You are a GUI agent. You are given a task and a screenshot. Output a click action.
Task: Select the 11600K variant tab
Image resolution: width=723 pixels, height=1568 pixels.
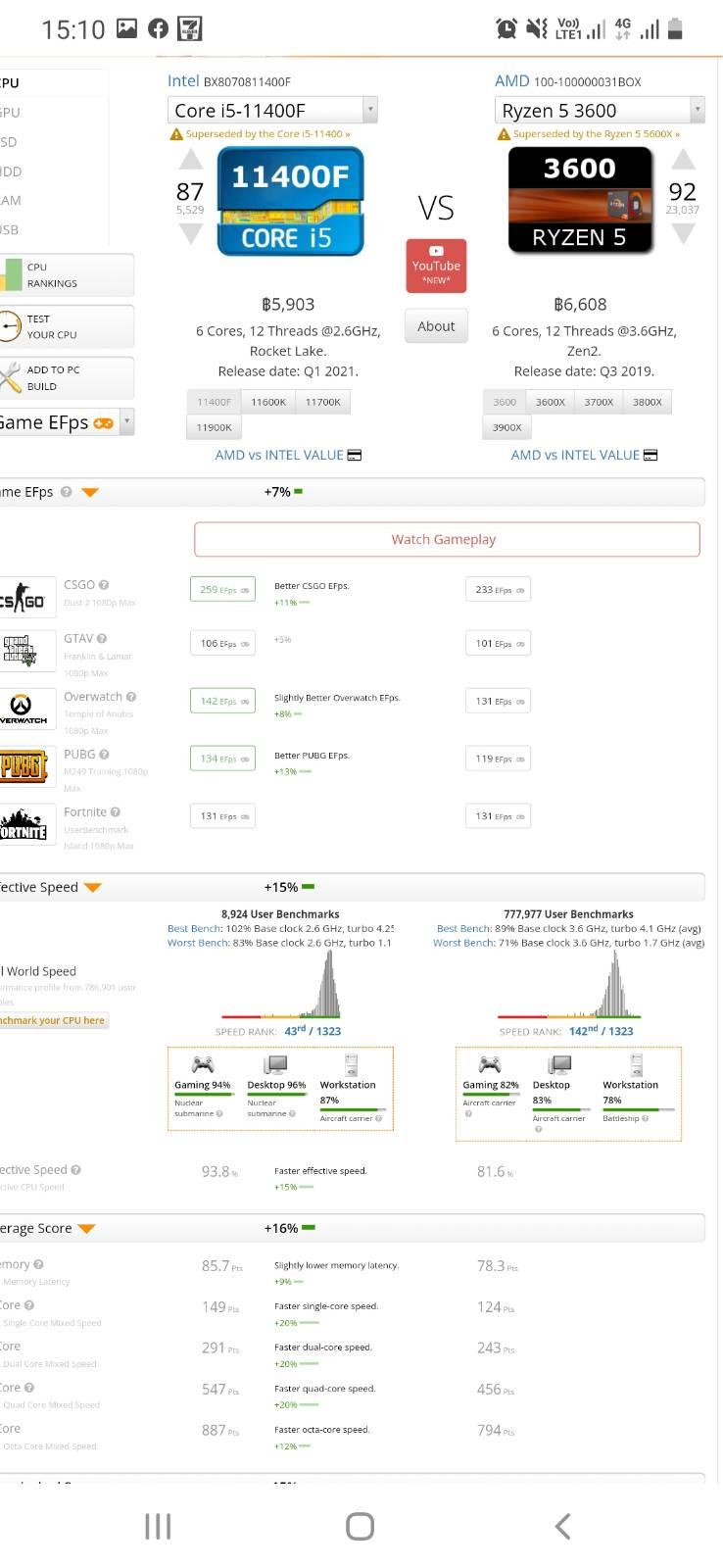tap(268, 402)
